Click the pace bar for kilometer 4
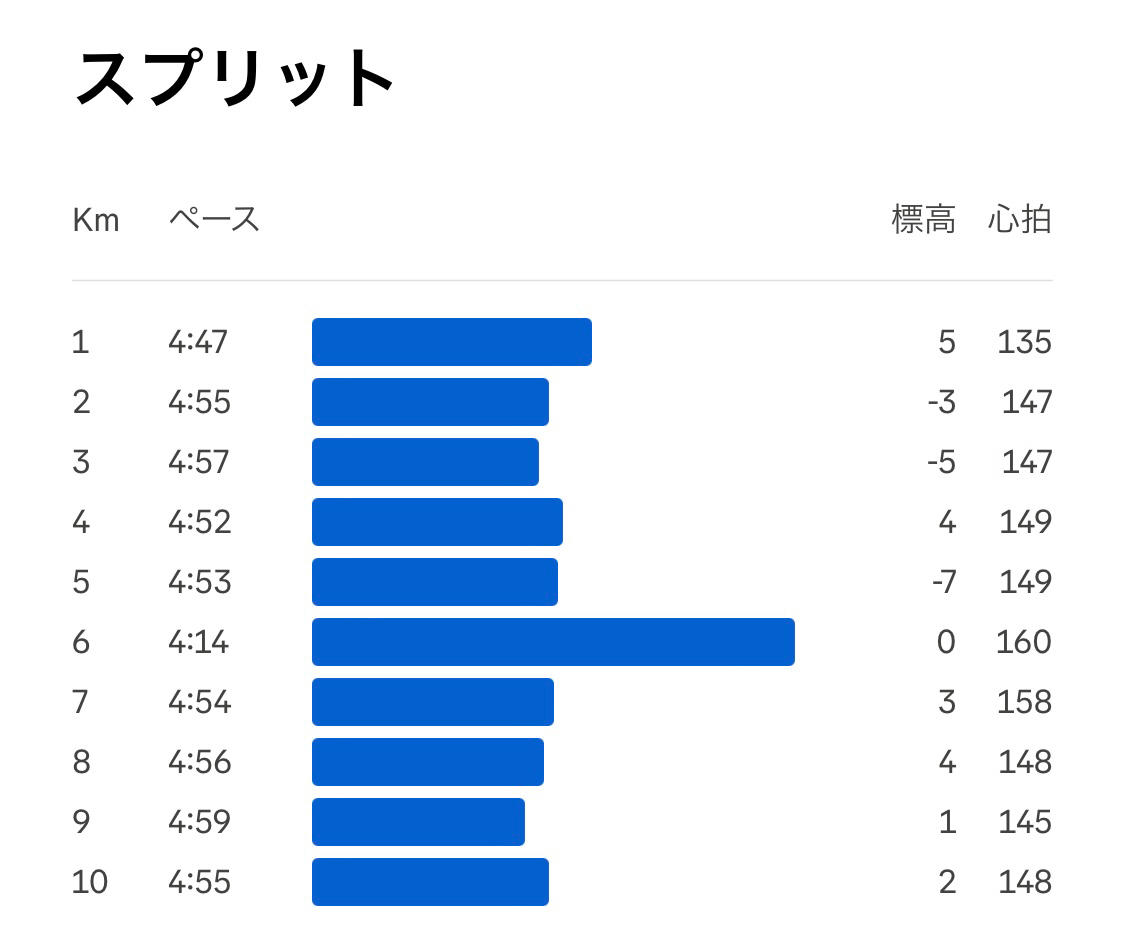The height and width of the screenshot is (928, 1125). coord(438,522)
